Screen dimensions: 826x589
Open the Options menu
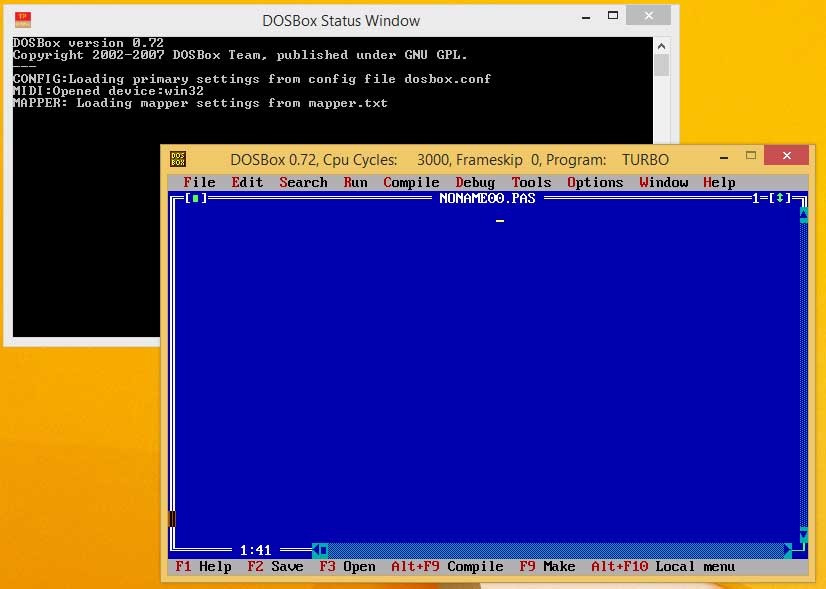tap(594, 182)
